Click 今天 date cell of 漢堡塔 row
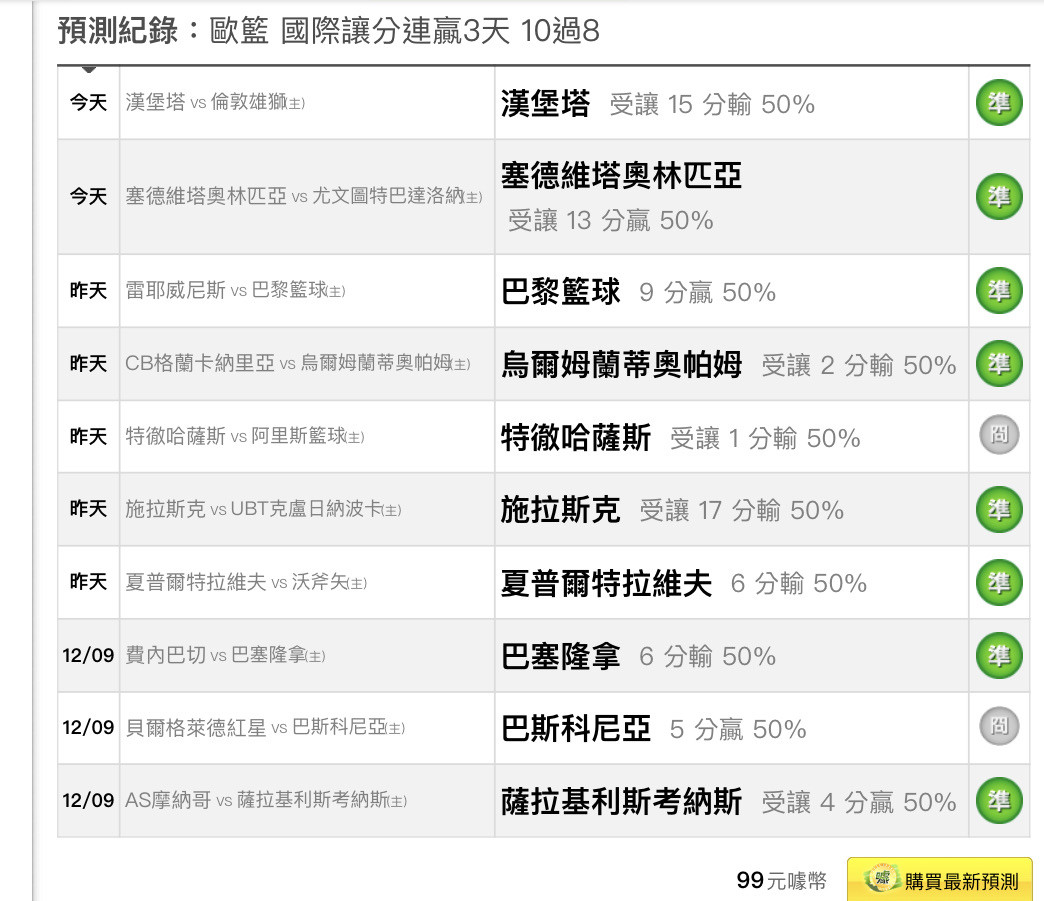 click(89, 103)
